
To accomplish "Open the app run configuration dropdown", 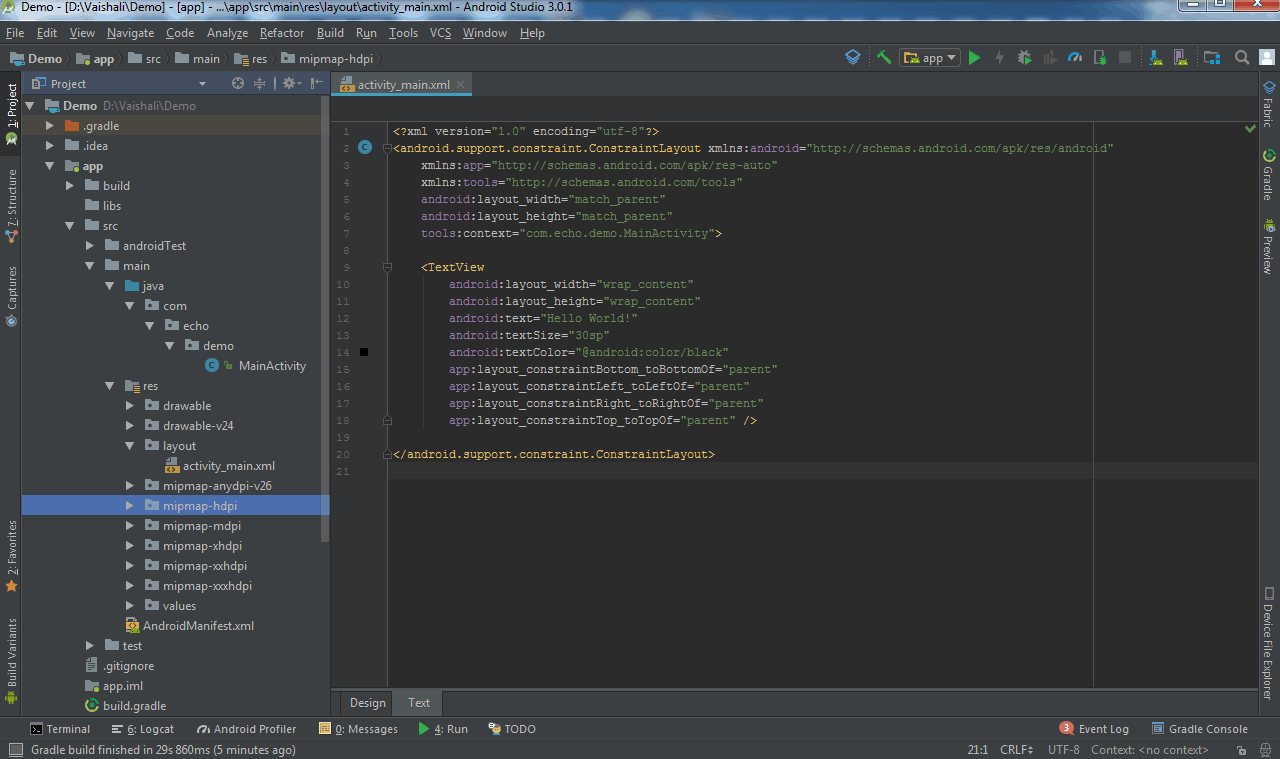I will click(x=930, y=58).
